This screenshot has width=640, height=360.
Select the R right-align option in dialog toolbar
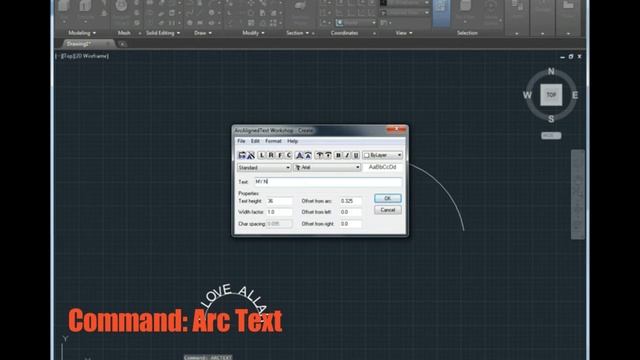[x=271, y=155]
